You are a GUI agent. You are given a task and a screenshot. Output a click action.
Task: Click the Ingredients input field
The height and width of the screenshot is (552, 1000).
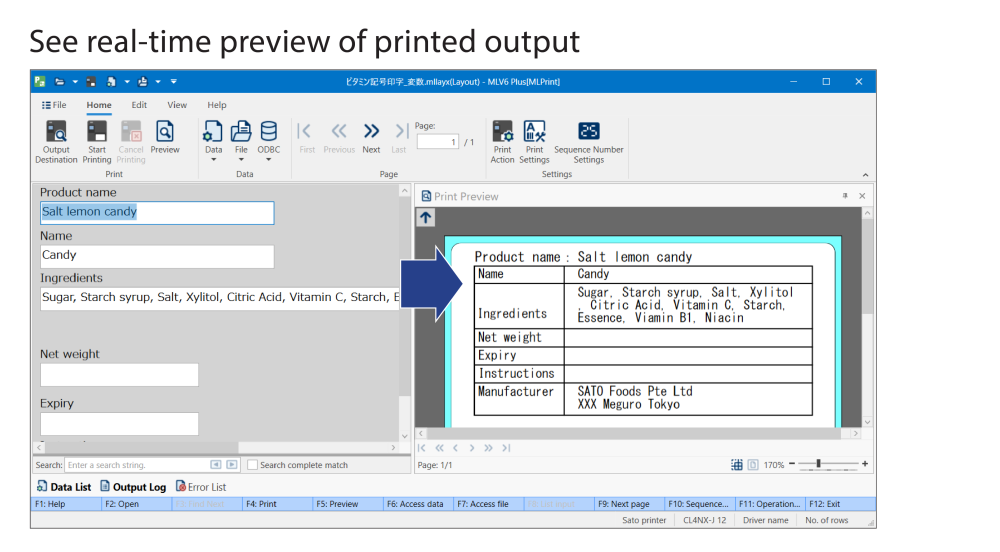coord(220,298)
